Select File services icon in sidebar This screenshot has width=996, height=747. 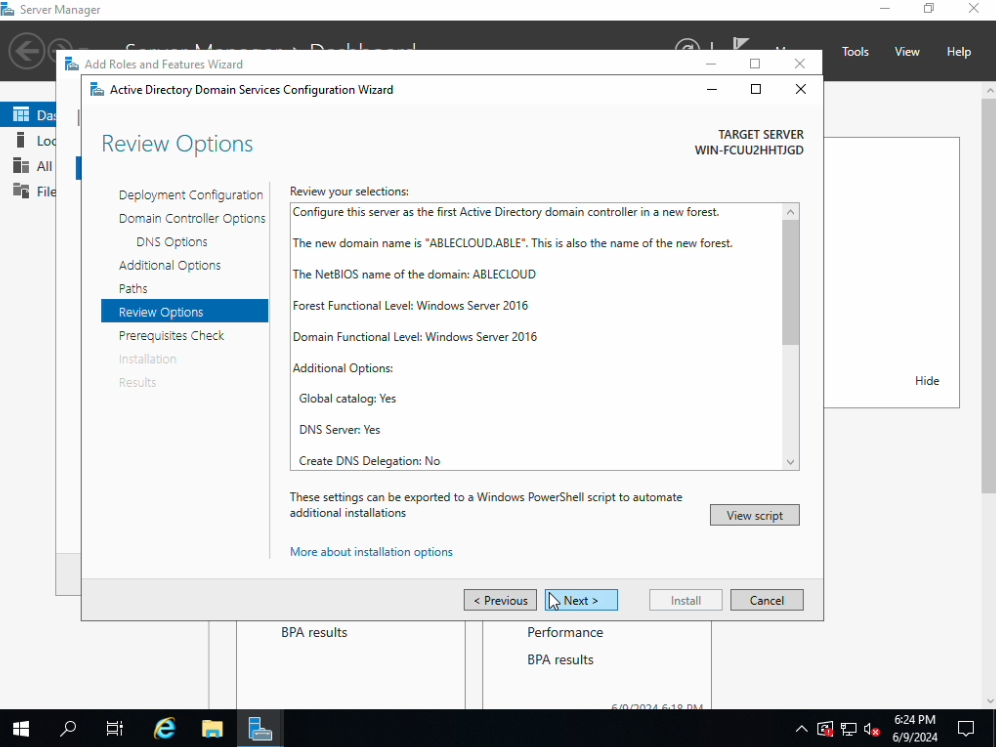point(21,191)
